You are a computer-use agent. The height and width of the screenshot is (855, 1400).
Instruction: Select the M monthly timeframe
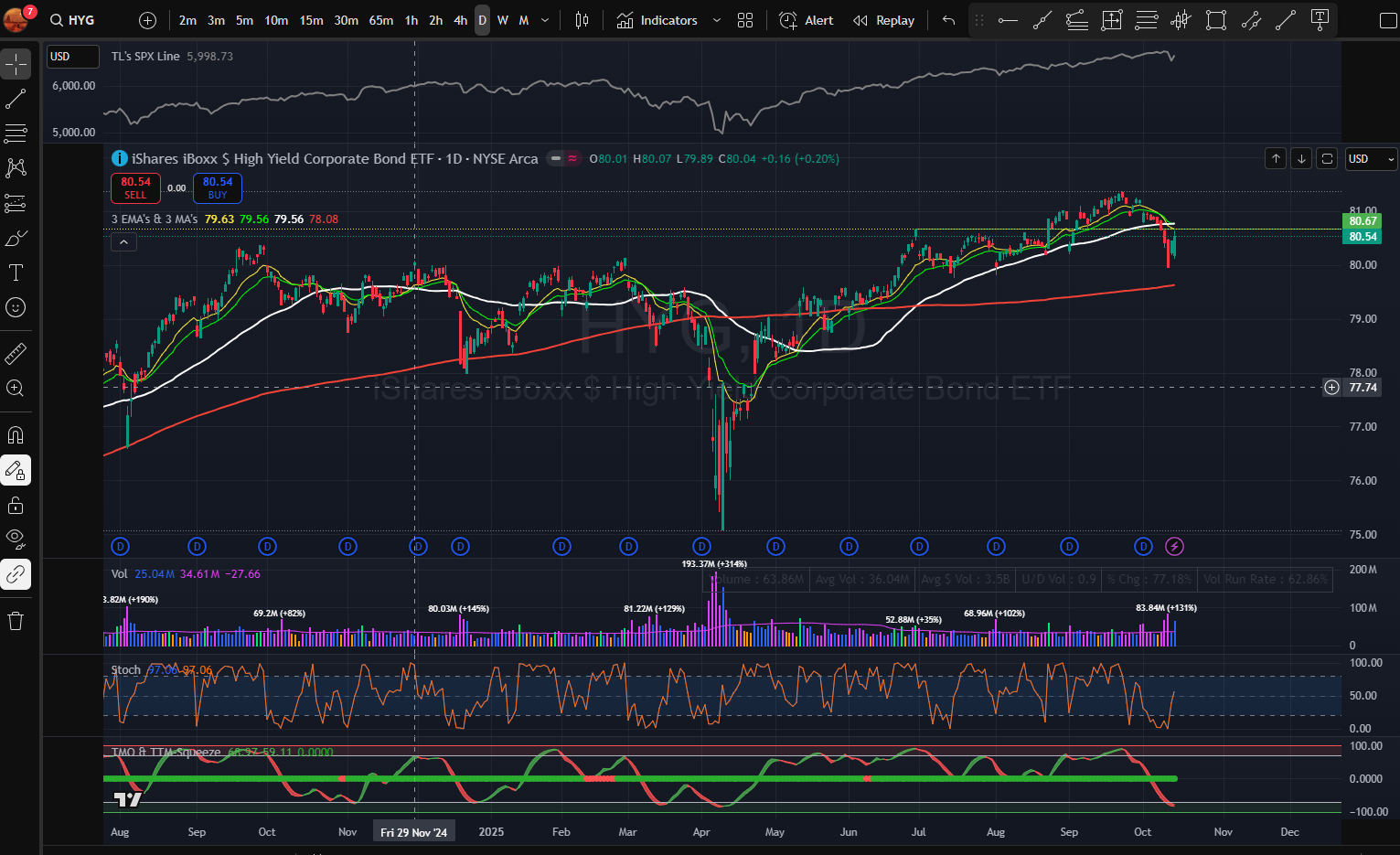coord(524,20)
